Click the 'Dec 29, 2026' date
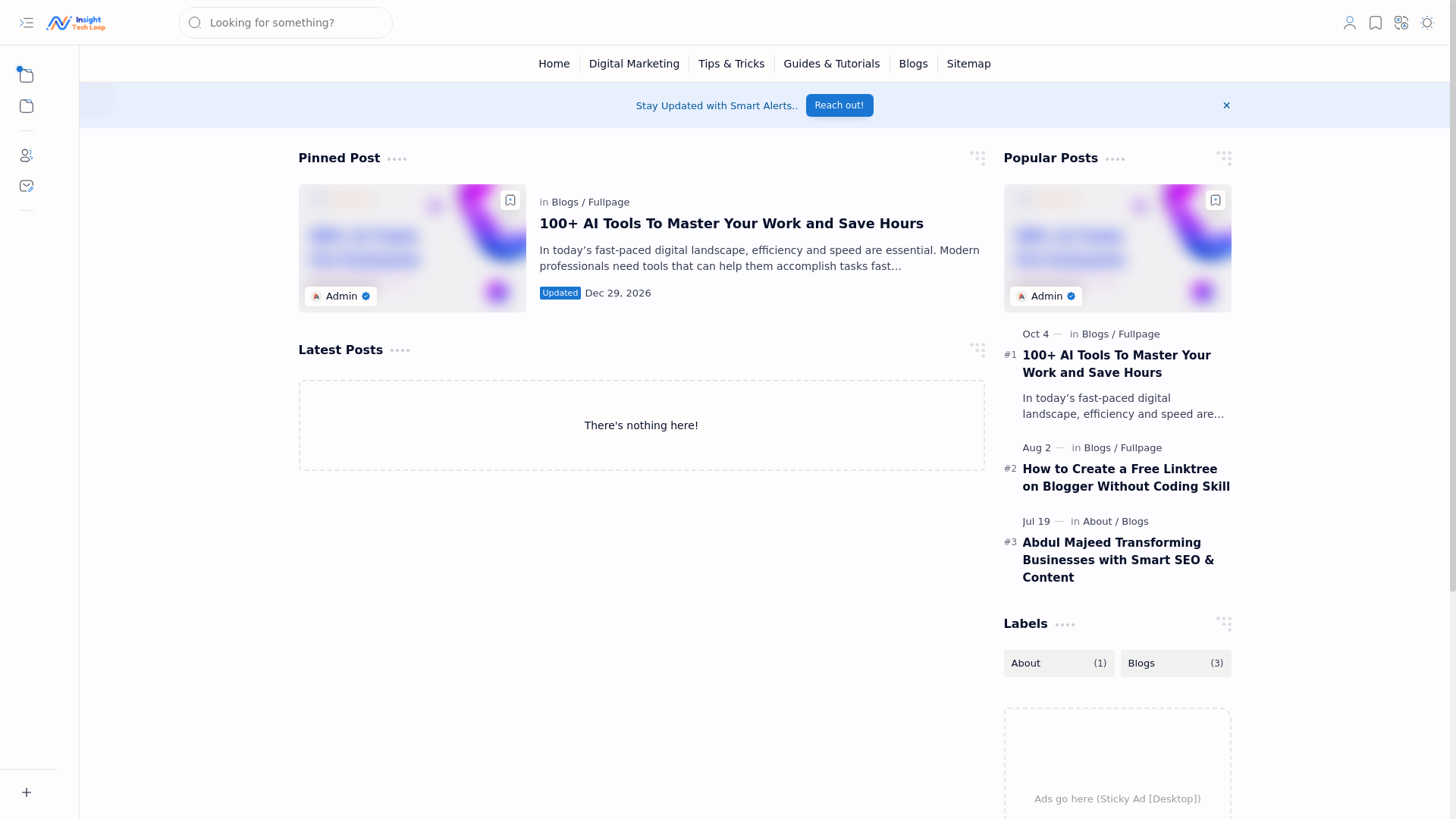The height and width of the screenshot is (819, 1456). (618, 293)
